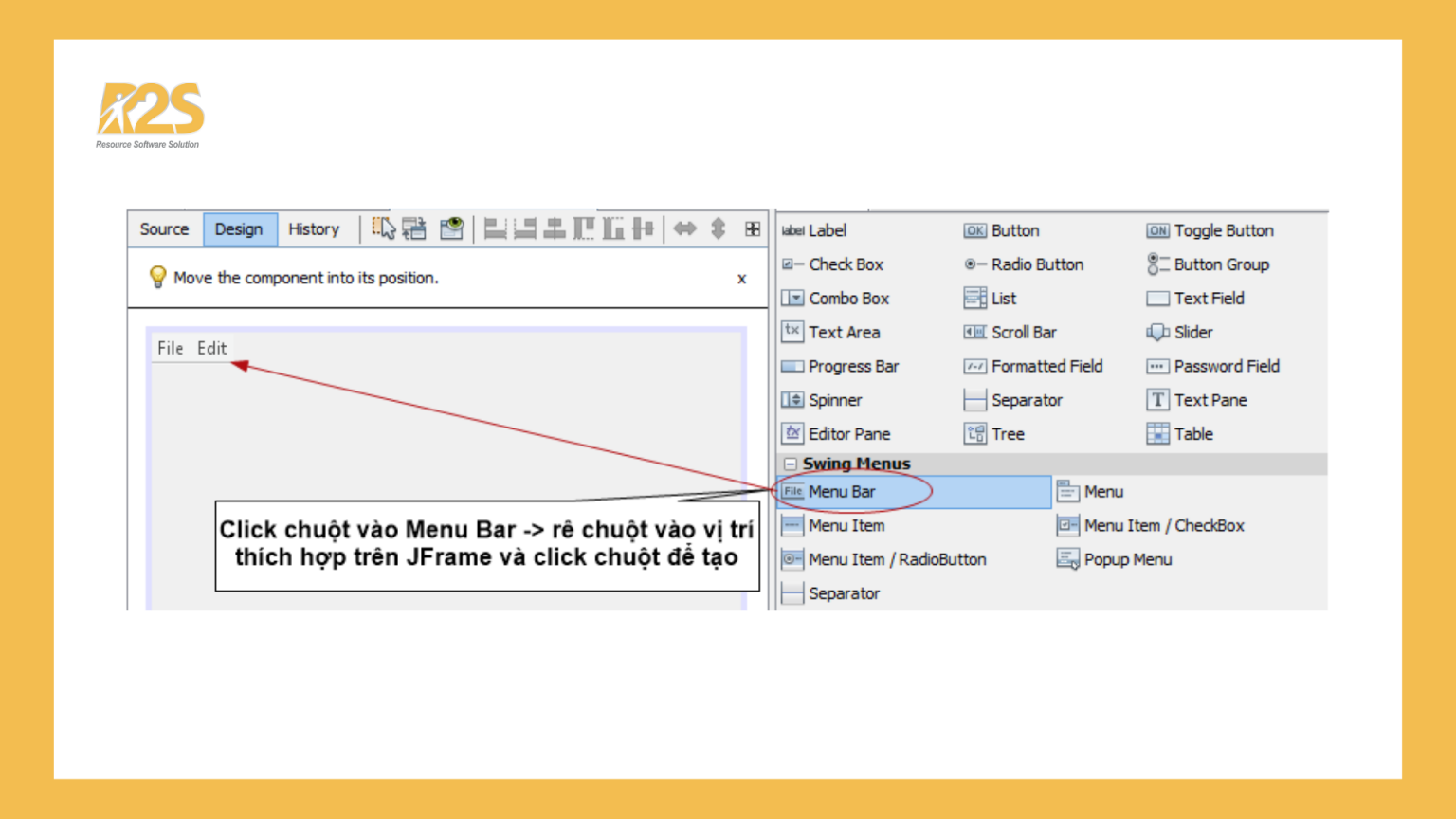Screen dimensions: 1456x819
Task: Switch to the Source tab
Action: (164, 229)
